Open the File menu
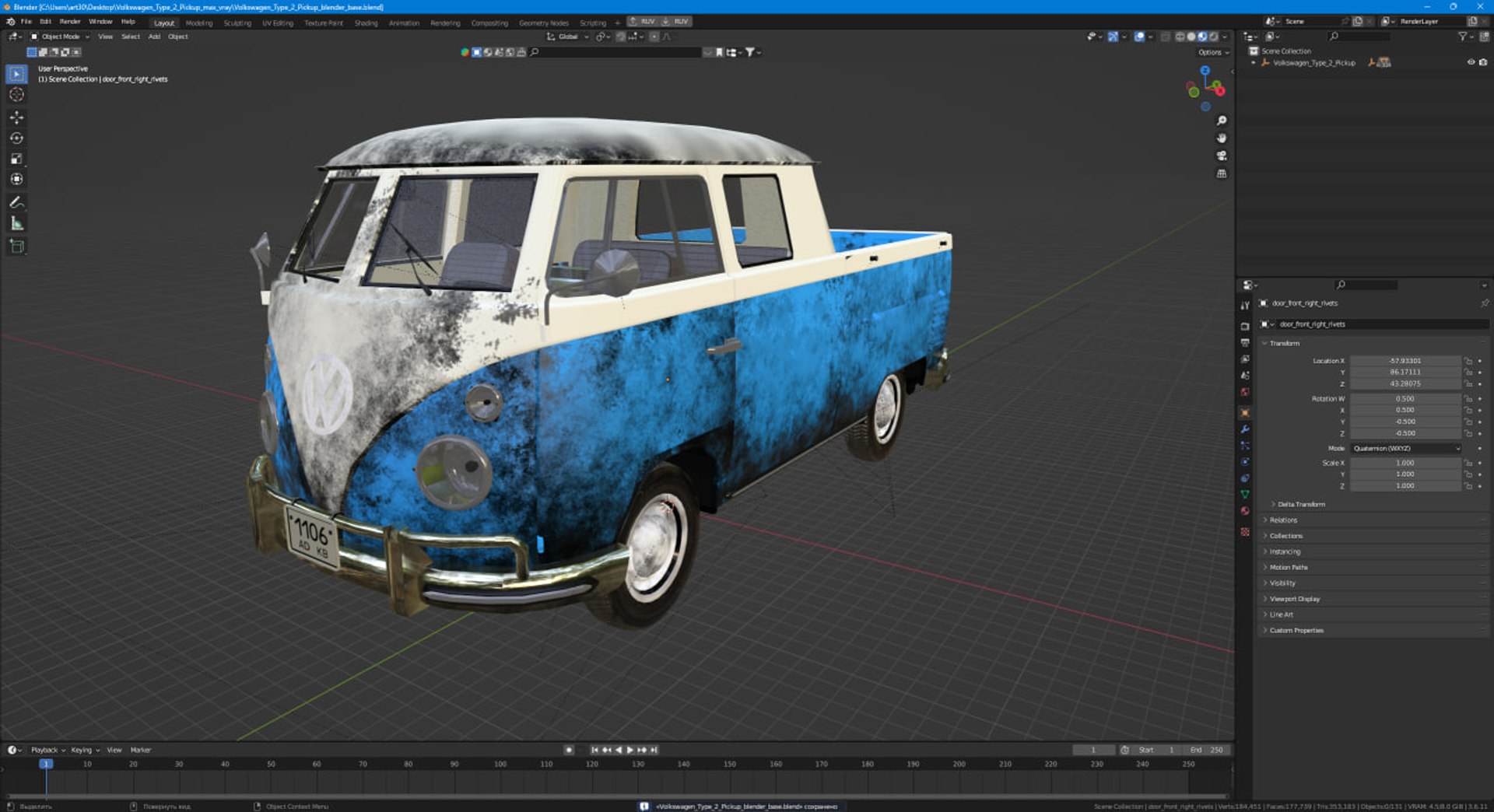The image size is (1494, 812). [26, 22]
